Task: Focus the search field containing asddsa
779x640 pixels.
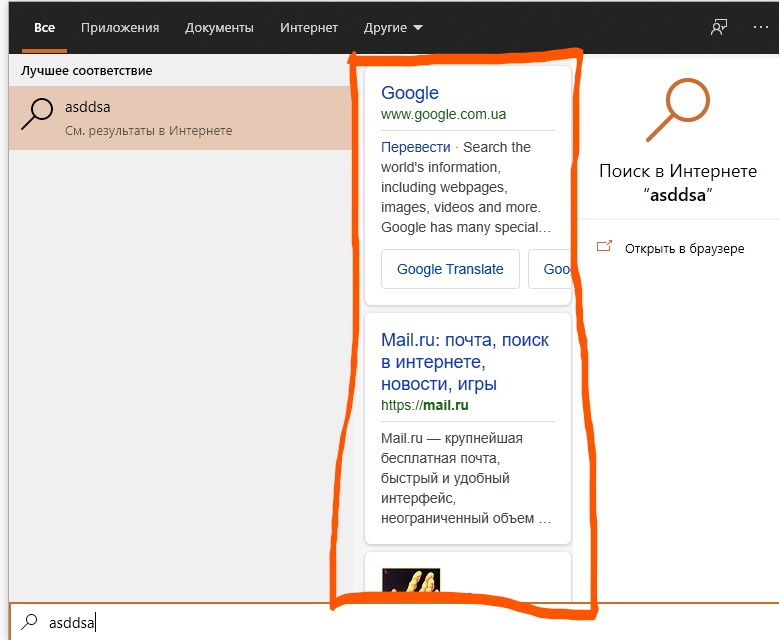Action: (300, 622)
